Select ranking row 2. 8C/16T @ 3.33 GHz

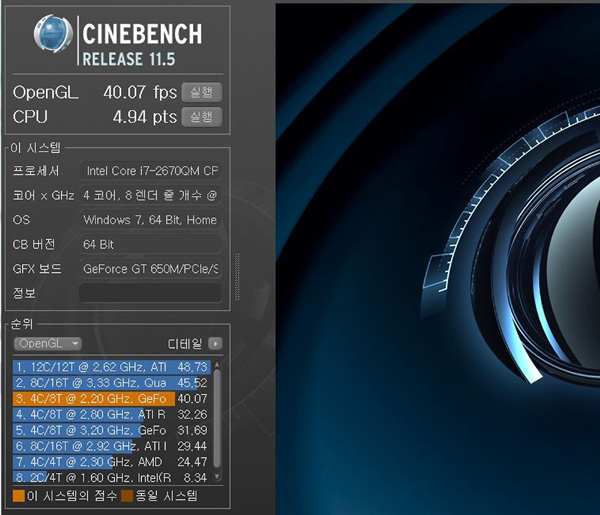[x=112, y=383]
